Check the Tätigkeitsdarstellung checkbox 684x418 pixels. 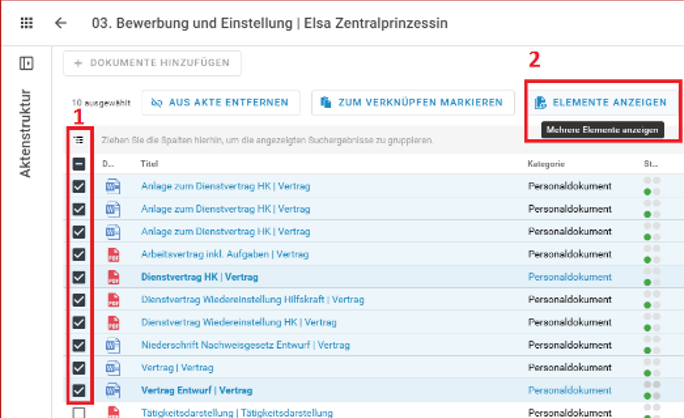click(79, 413)
